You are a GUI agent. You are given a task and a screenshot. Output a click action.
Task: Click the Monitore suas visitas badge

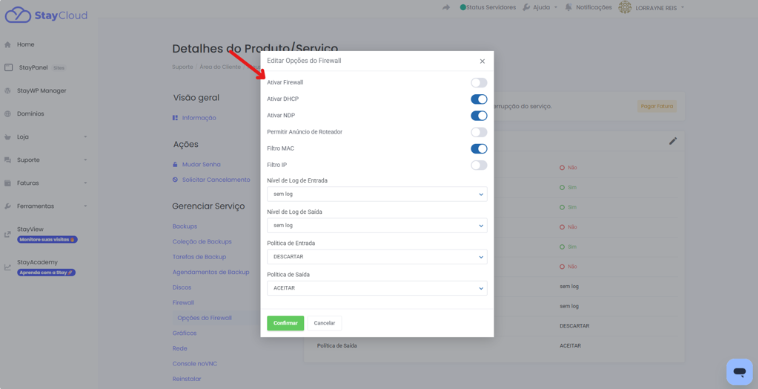47,239
